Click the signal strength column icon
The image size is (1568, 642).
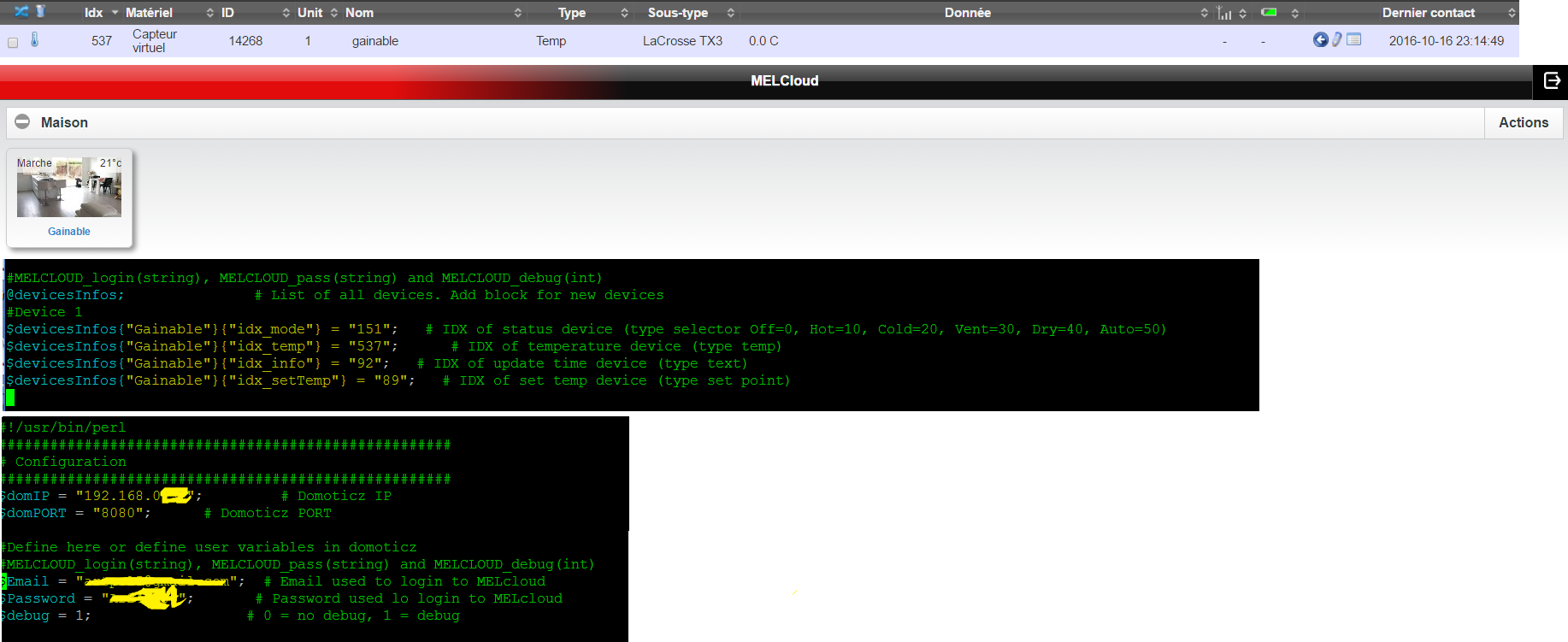(x=1225, y=13)
